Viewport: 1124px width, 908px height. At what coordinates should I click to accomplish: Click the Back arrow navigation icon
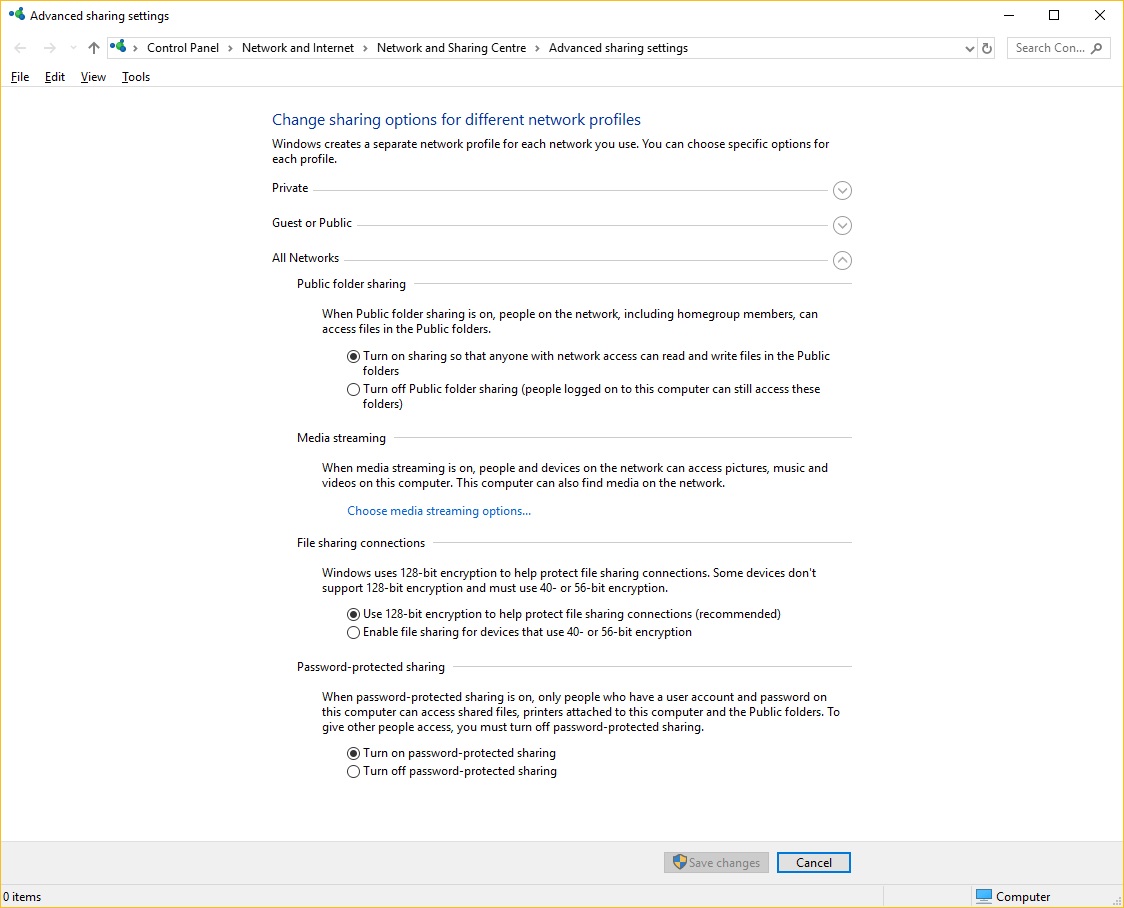point(21,48)
